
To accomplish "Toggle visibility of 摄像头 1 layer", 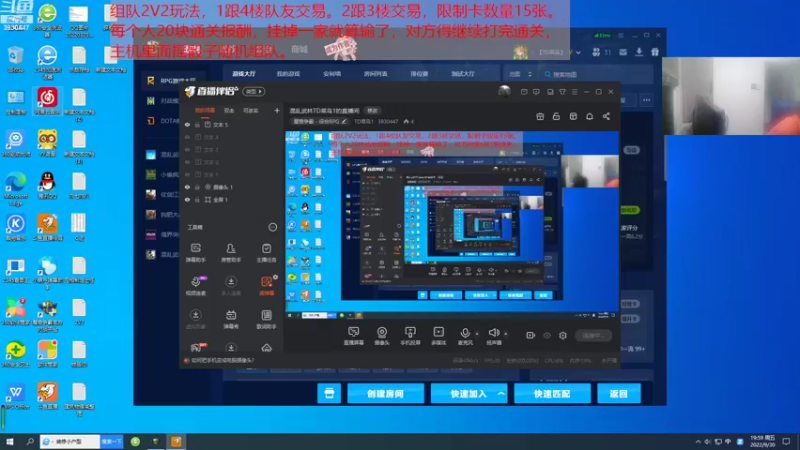I will (187, 187).
